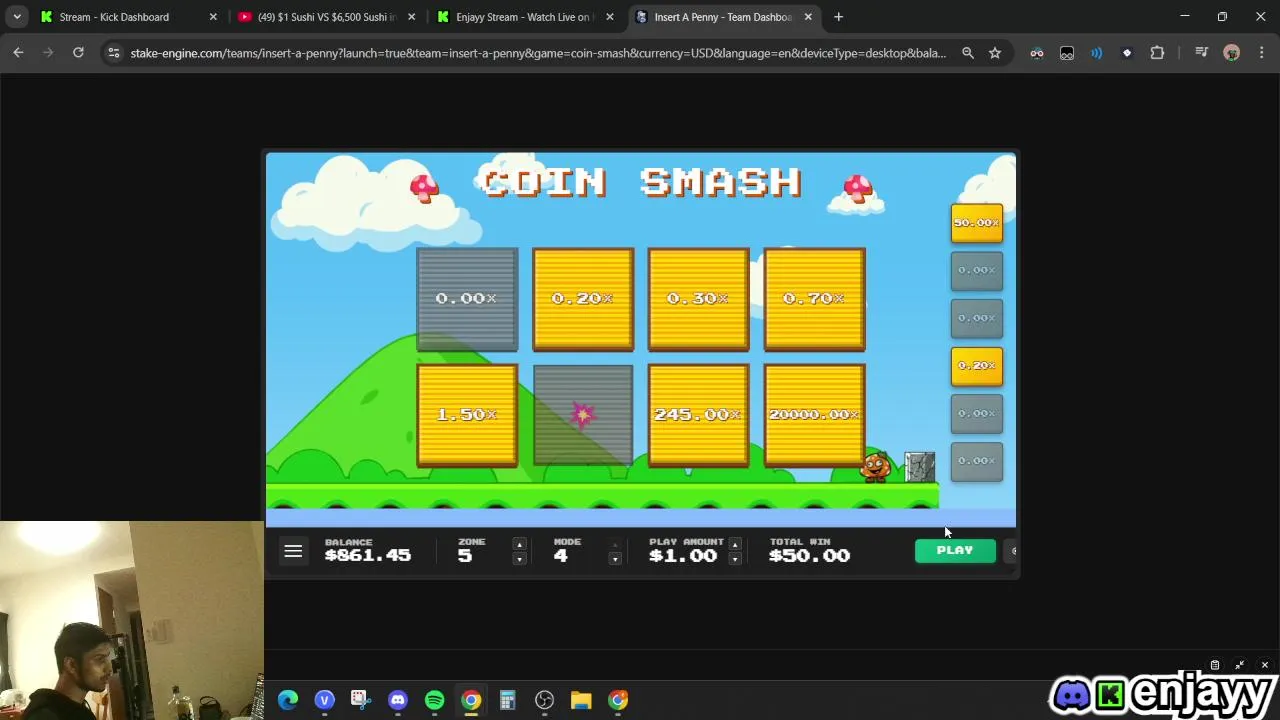Close the Stream - Kick Dashboard tab
This screenshot has height=720, width=1280.
pos(213,17)
